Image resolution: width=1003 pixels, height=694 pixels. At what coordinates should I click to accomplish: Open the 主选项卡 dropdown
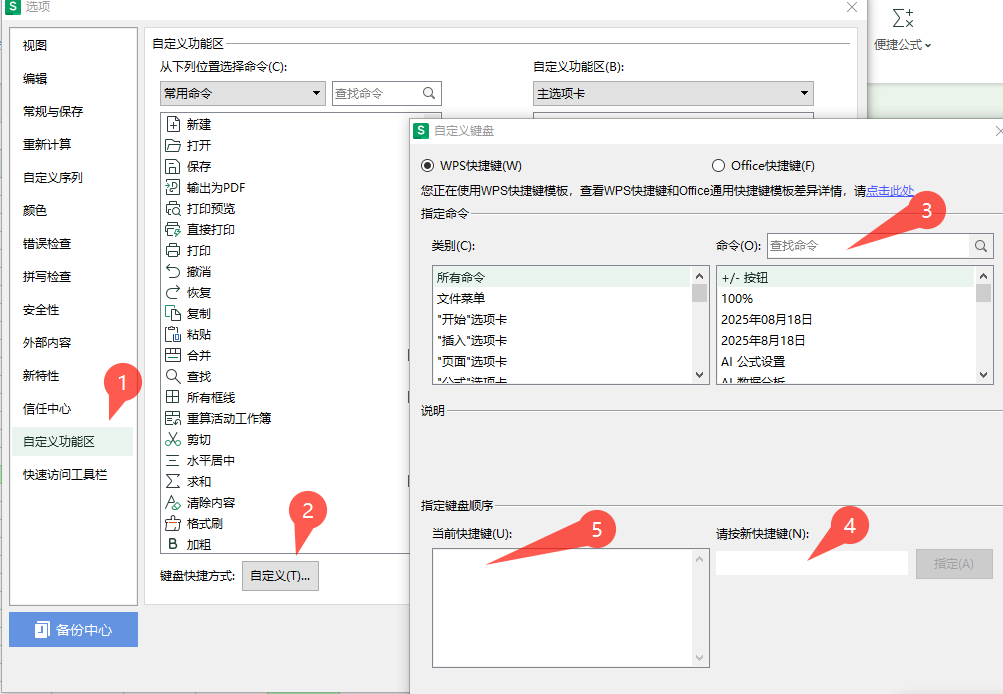(x=673, y=93)
